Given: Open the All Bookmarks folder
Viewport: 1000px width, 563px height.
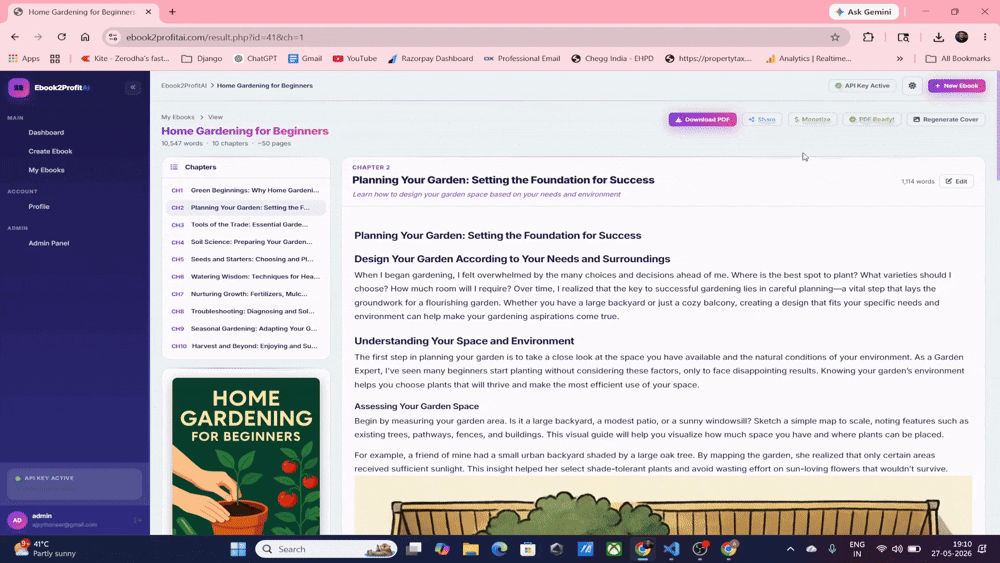Looking at the screenshot, I should (x=958, y=59).
